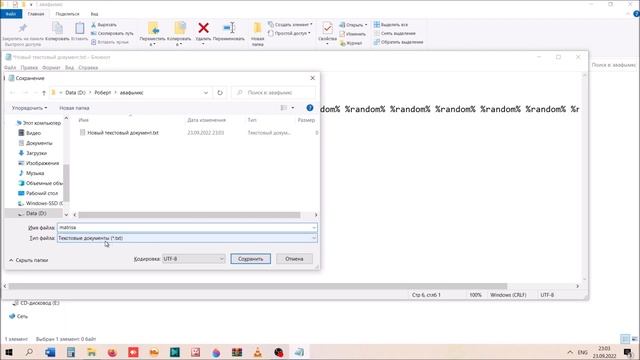Click Обратить выделение in Explorer ribbon
The width and height of the screenshot is (640, 360).
(398, 42)
